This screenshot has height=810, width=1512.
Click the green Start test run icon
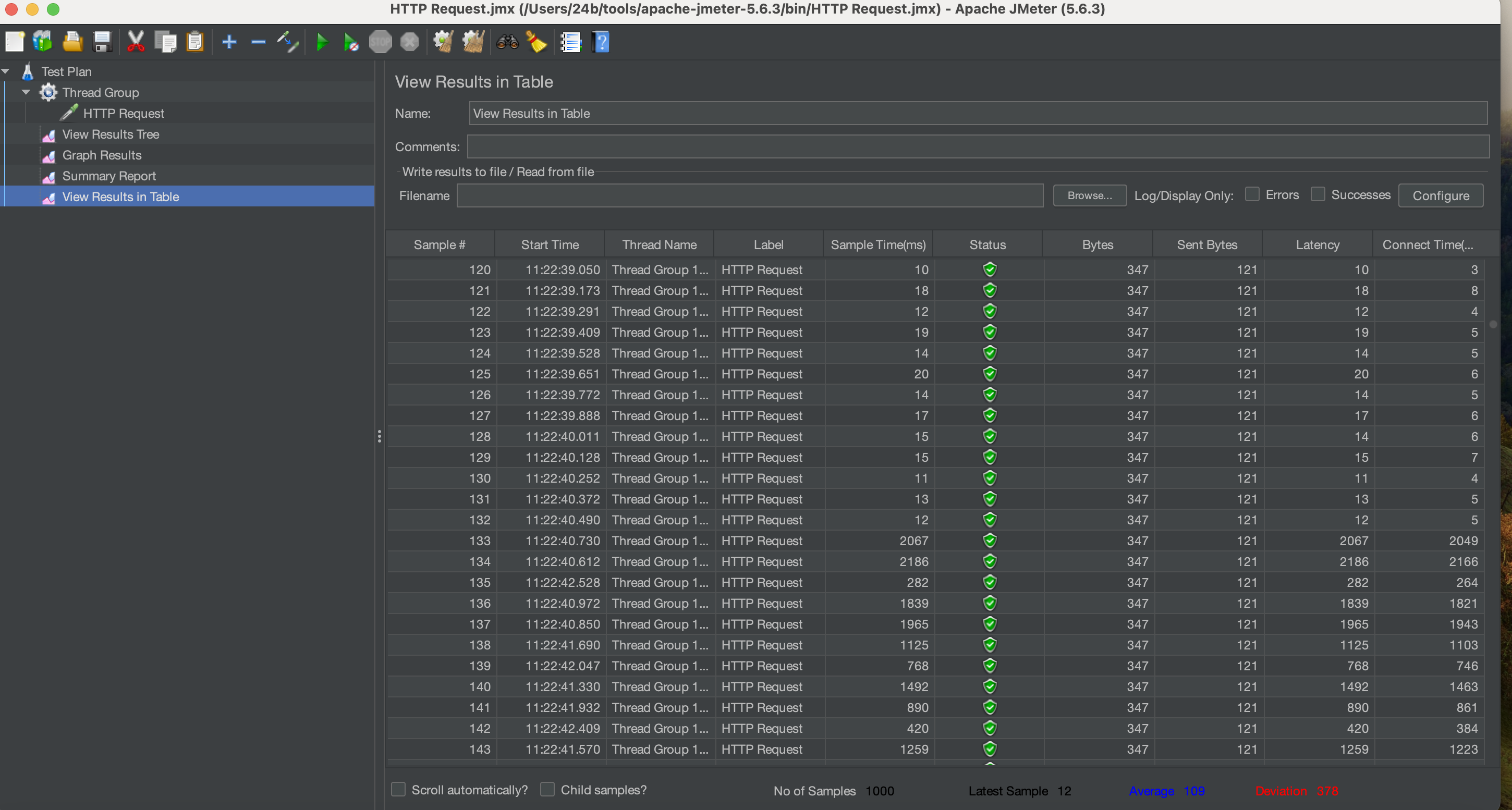321,42
